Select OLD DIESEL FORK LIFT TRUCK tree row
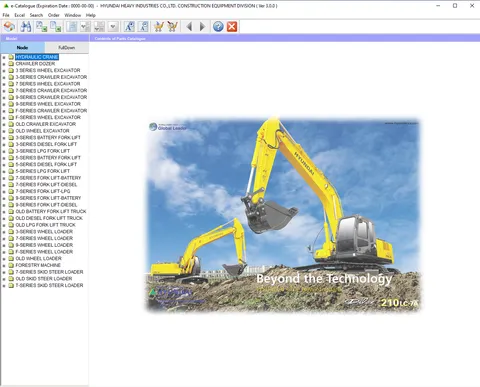The height and width of the screenshot is (387, 480). coord(49,218)
